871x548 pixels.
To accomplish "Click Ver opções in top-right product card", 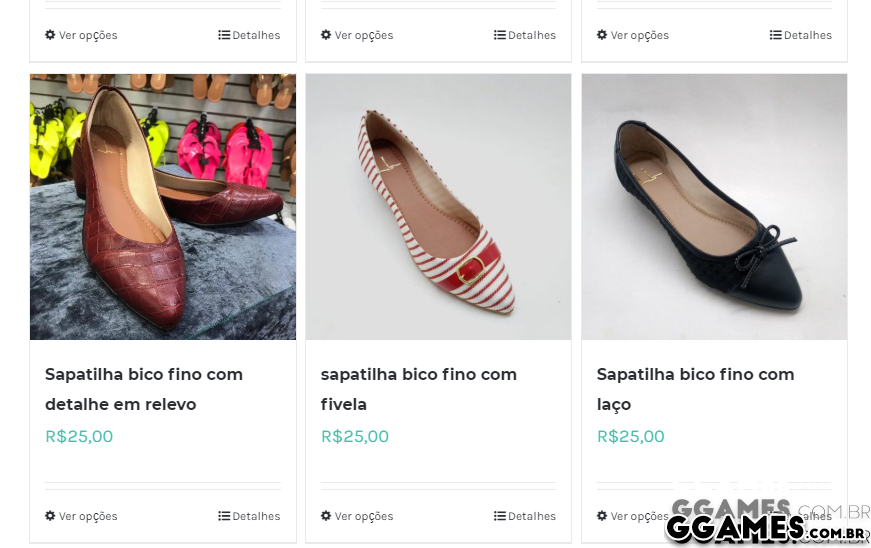I will pos(640,35).
